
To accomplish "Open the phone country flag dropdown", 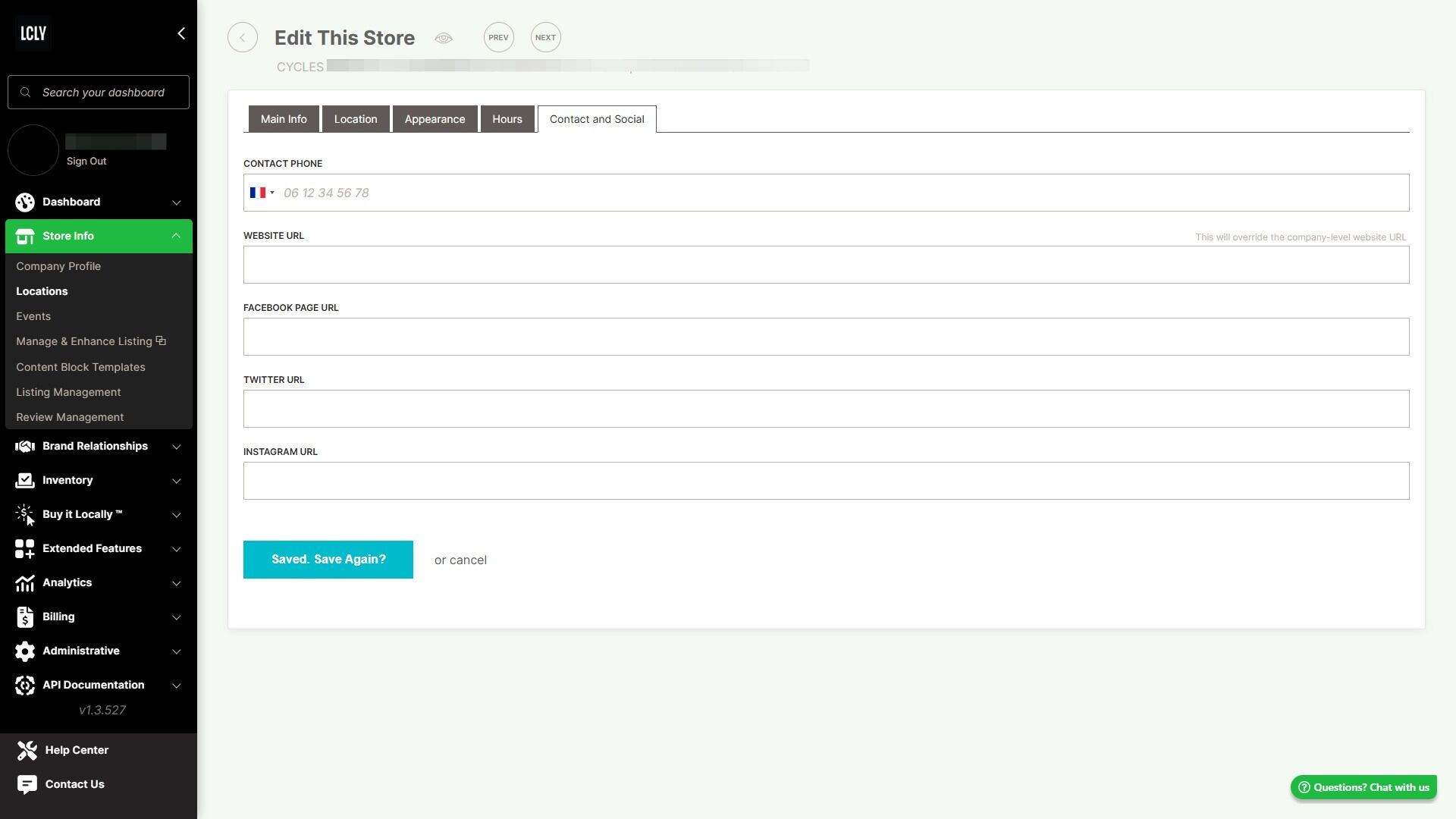I will point(262,193).
